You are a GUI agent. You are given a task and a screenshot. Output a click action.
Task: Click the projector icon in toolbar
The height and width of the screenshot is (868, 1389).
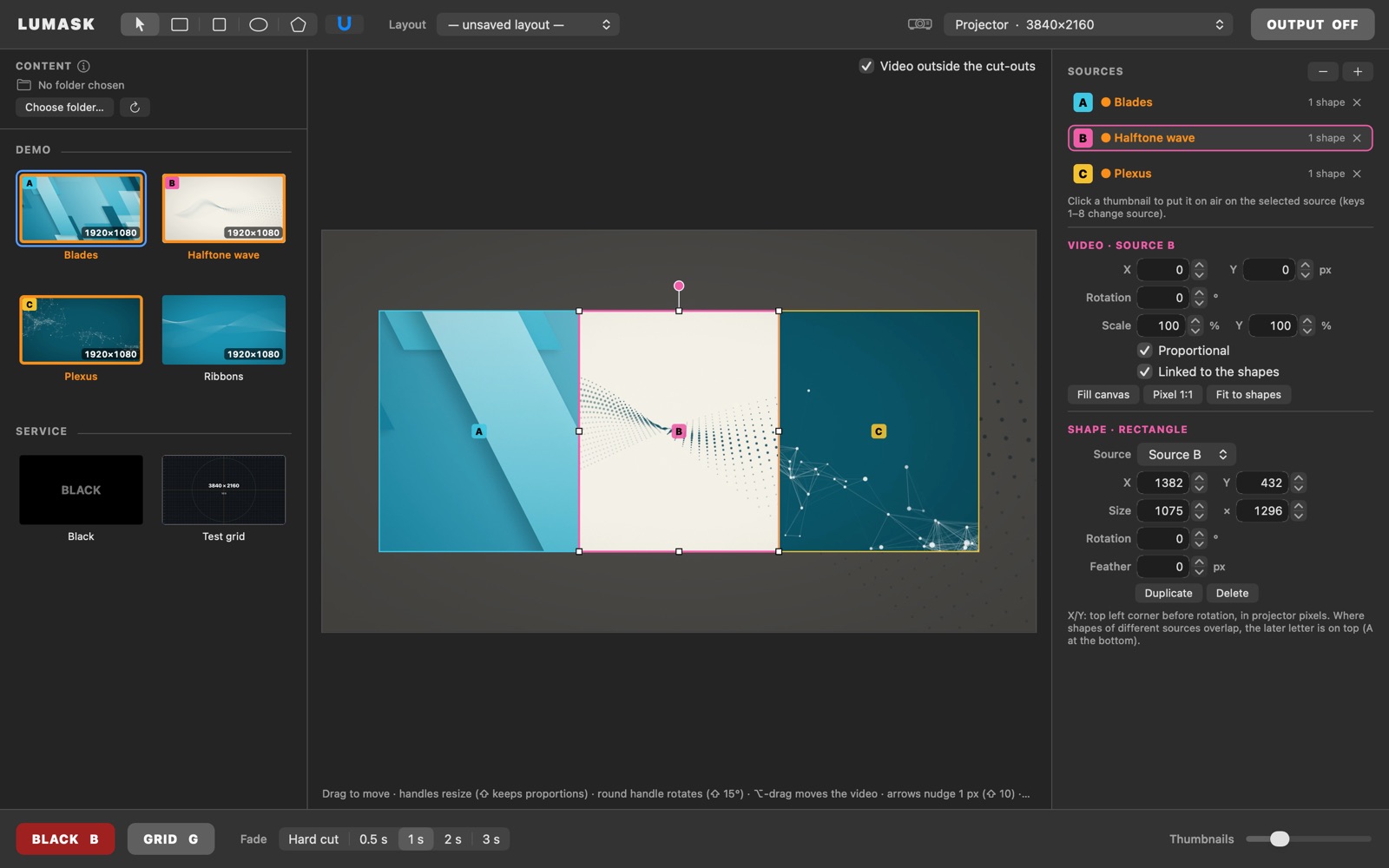pos(919,24)
